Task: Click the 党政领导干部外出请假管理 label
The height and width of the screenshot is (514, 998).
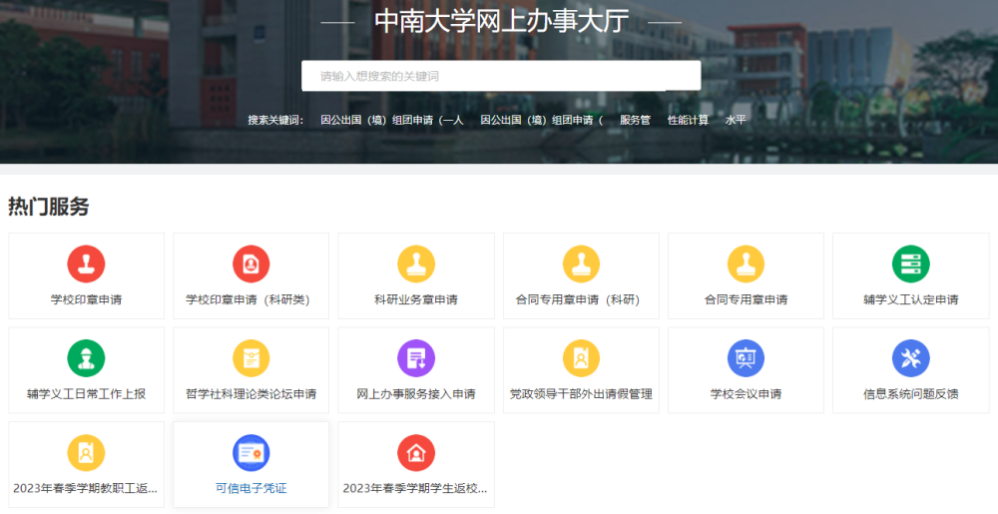Action: click(x=581, y=394)
